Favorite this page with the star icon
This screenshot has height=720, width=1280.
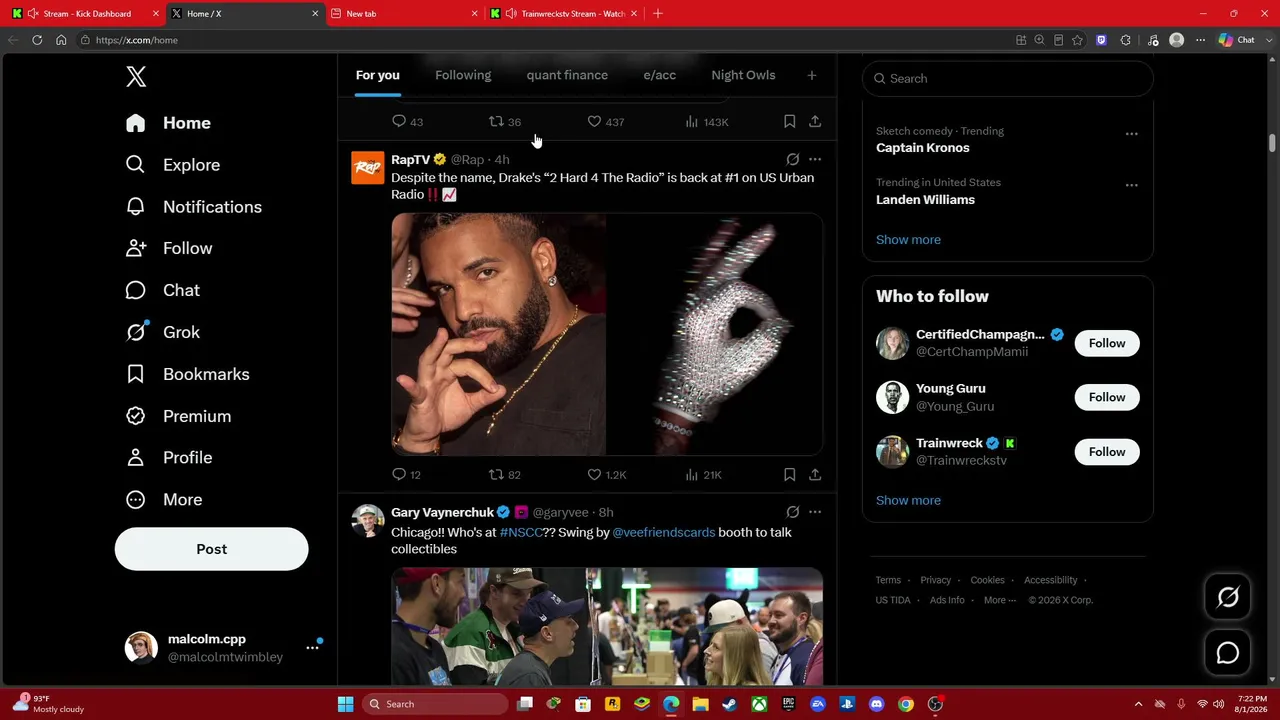pyautogui.click(x=1077, y=40)
